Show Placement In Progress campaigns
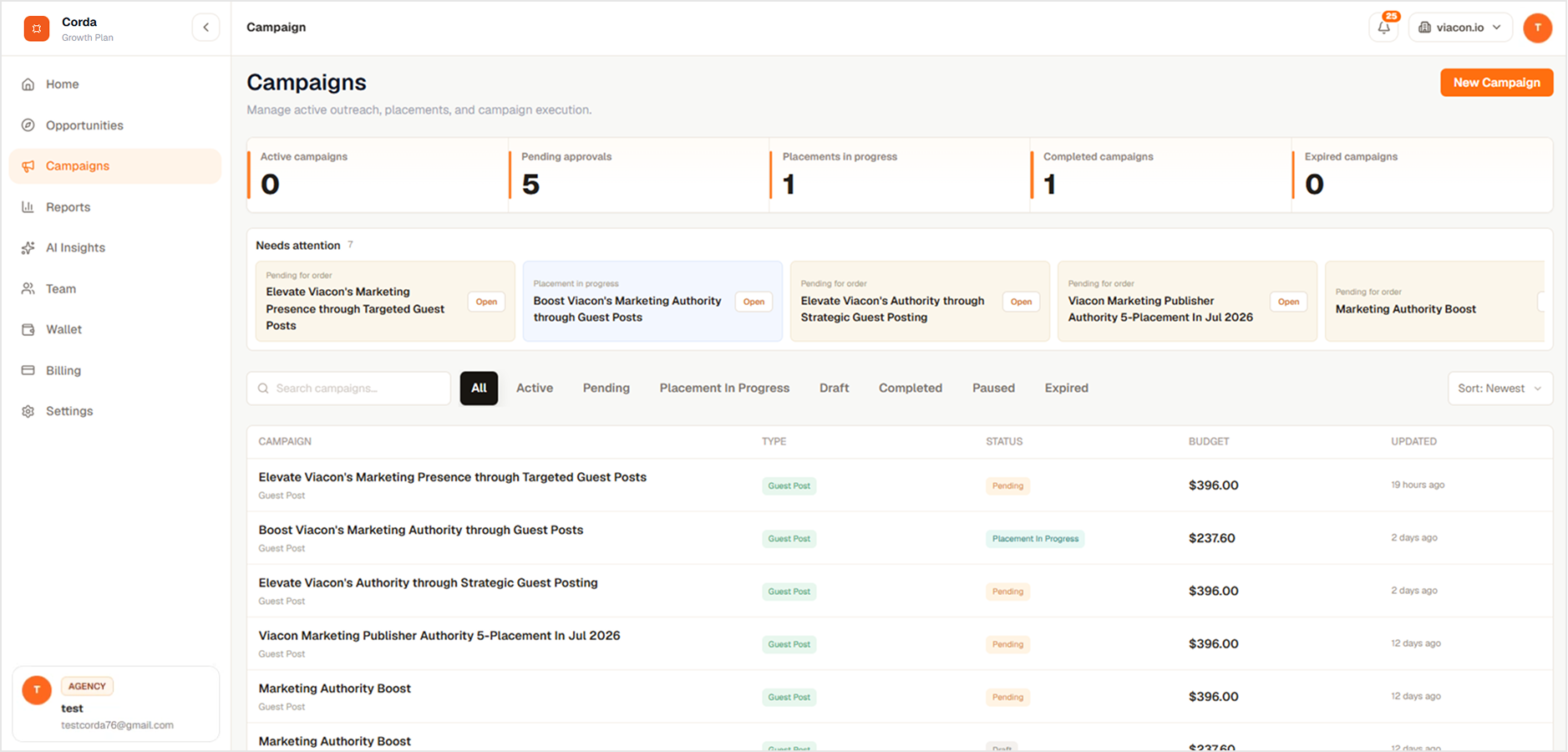The image size is (1568, 752). coord(724,389)
